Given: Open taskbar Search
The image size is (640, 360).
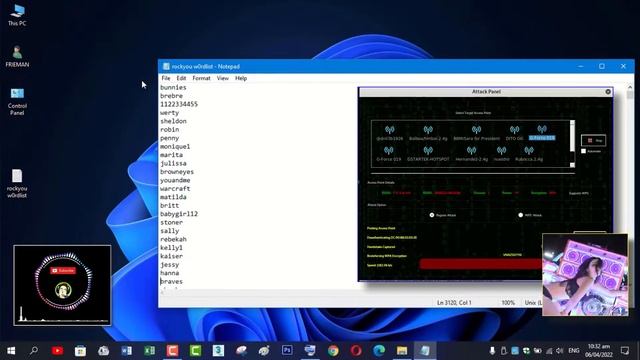Looking at the screenshot, I should point(34,351).
